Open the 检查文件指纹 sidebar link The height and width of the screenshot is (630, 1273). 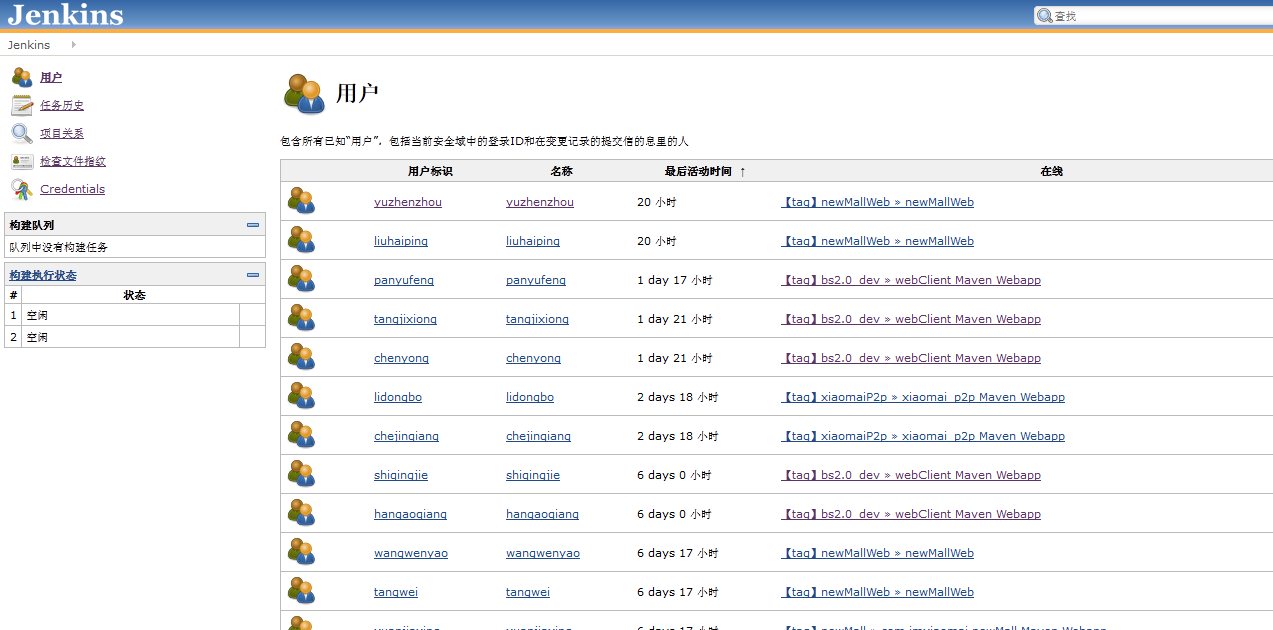point(73,161)
